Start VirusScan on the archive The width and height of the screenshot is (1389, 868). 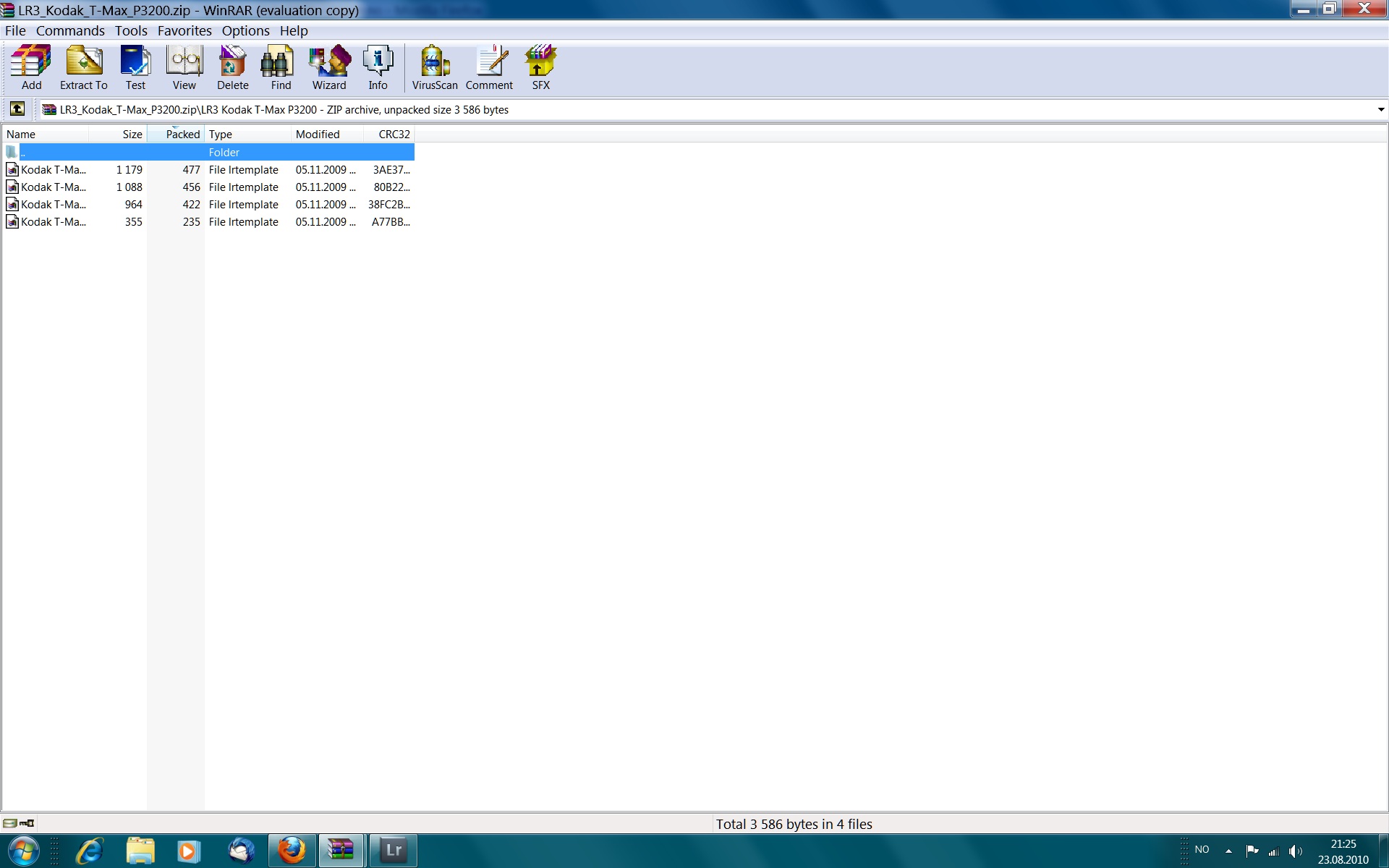pos(435,67)
